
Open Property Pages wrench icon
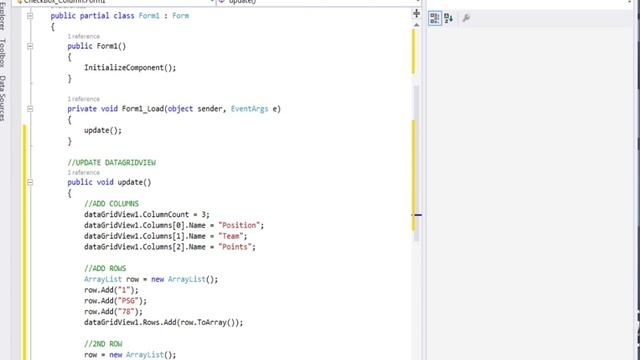[x=466, y=18]
